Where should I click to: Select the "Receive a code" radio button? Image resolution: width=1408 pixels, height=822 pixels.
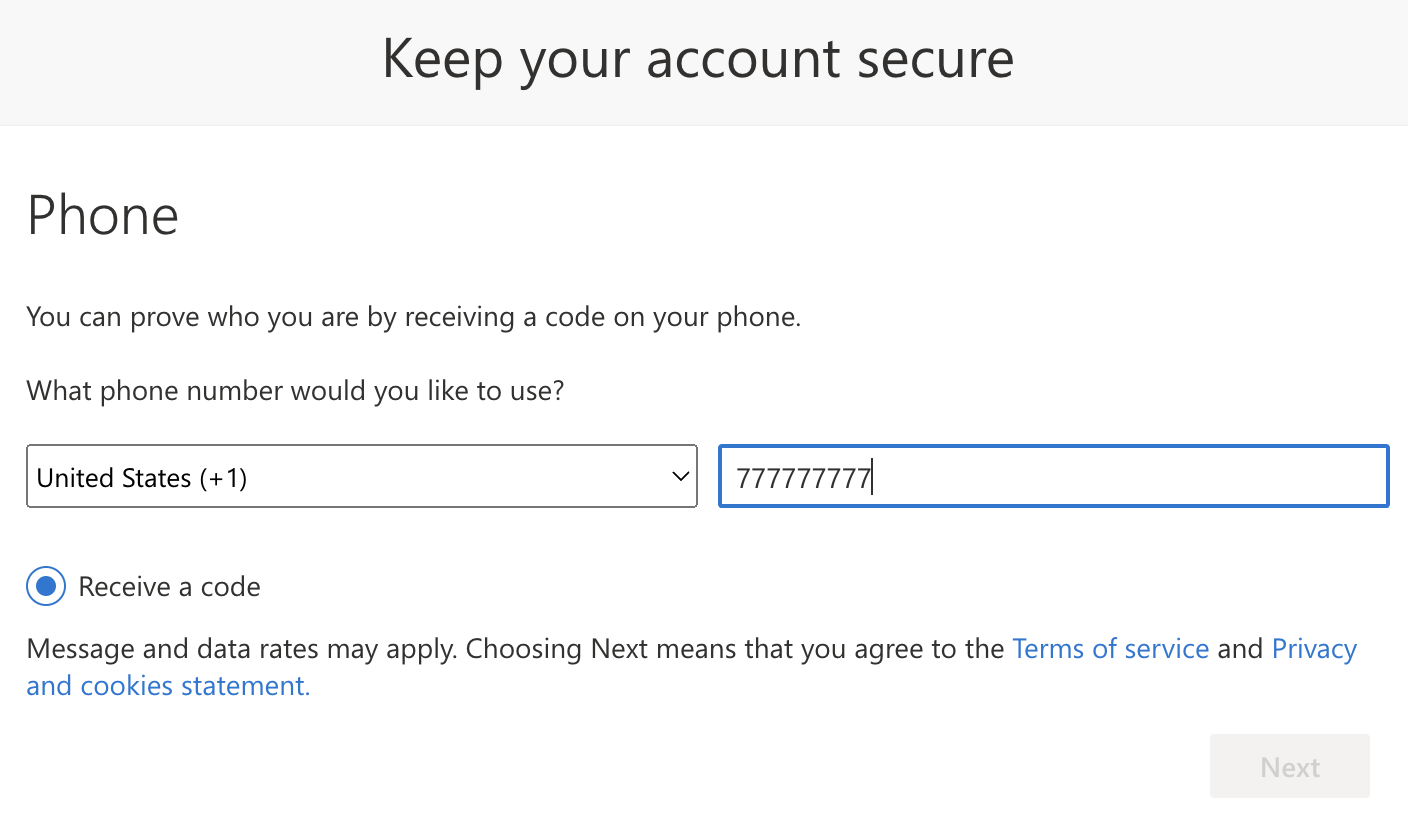pyautogui.click(x=46, y=586)
